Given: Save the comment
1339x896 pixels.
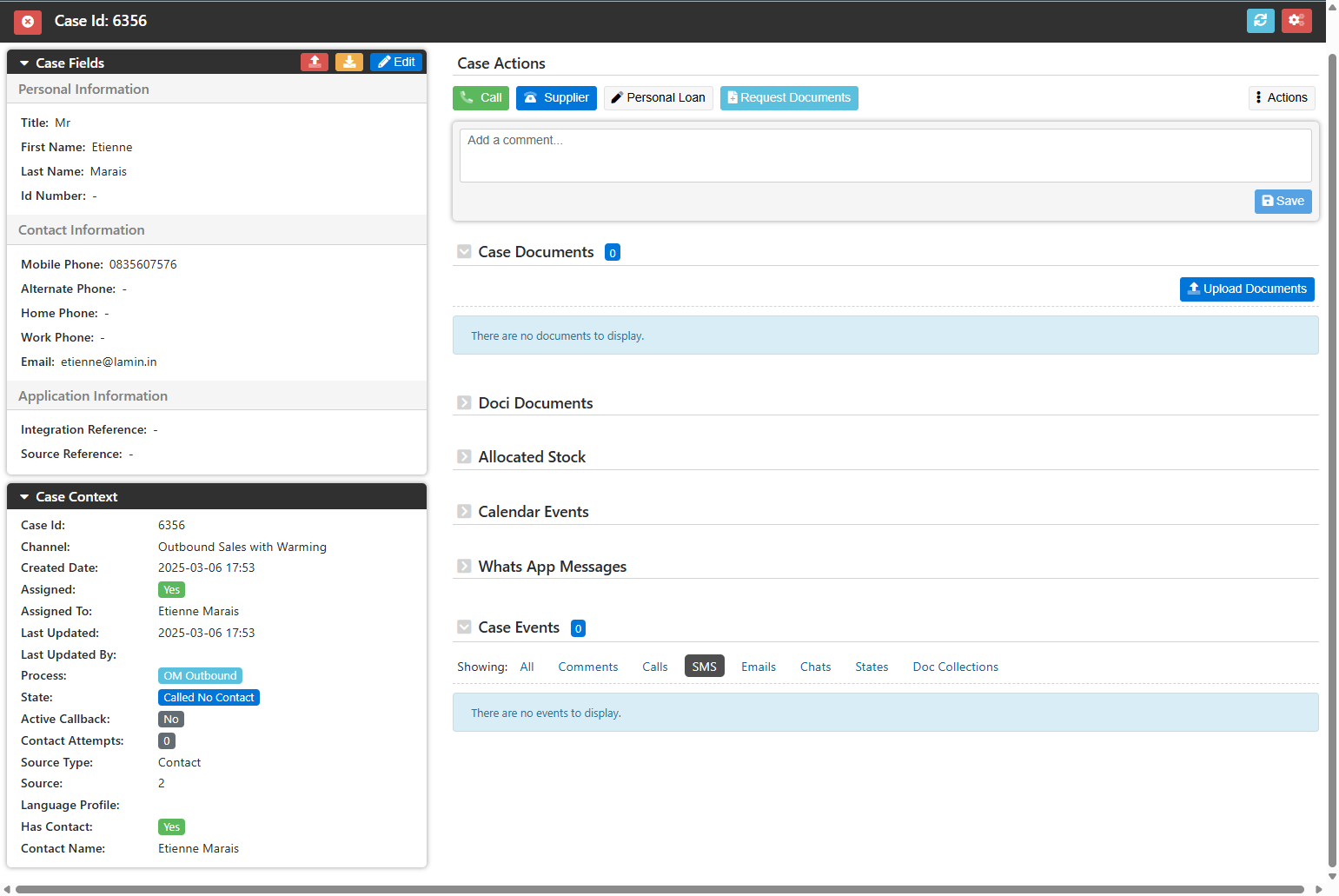Looking at the screenshot, I should (1283, 202).
